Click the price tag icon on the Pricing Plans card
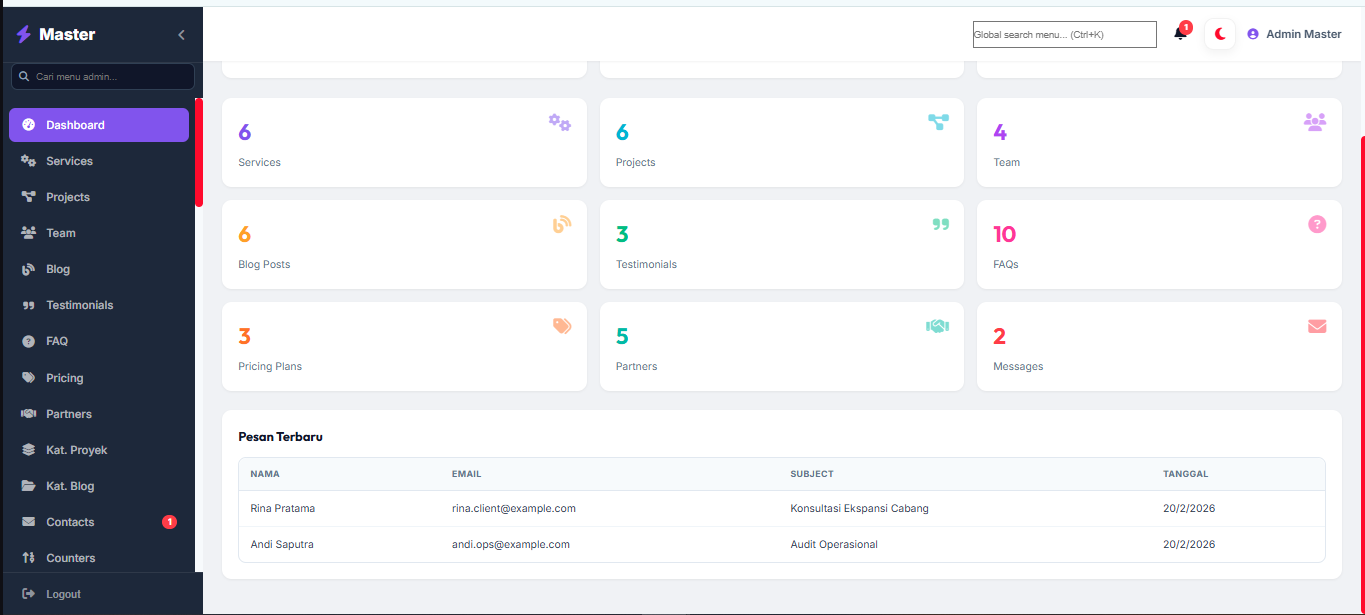Screen dimensions: 1365x615 (x=561, y=326)
